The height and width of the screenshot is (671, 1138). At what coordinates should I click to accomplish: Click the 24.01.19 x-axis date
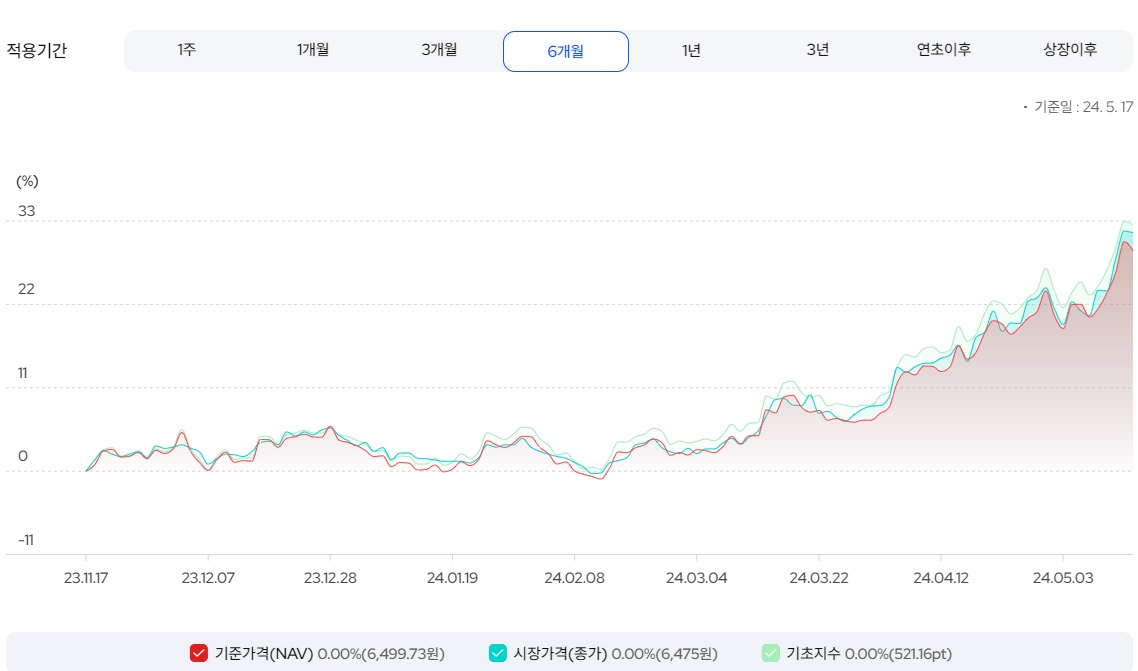pos(452,578)
